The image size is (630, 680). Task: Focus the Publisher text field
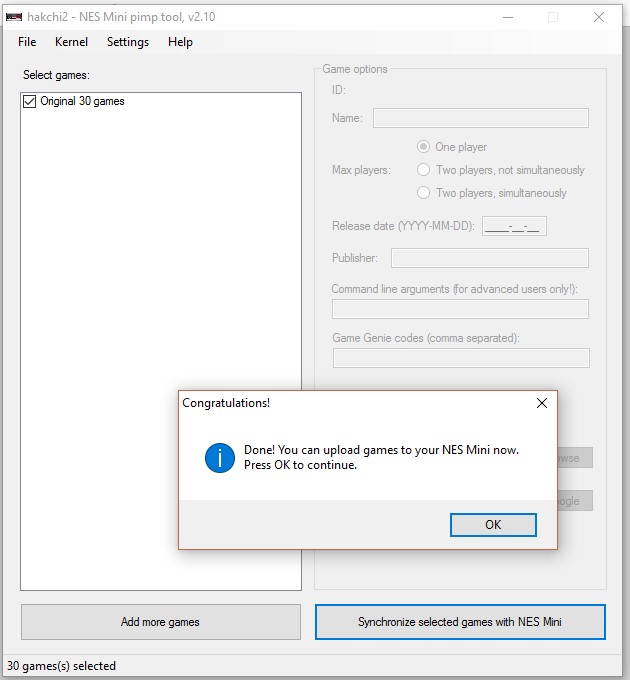pyautogui.click(x=489, y=258)
